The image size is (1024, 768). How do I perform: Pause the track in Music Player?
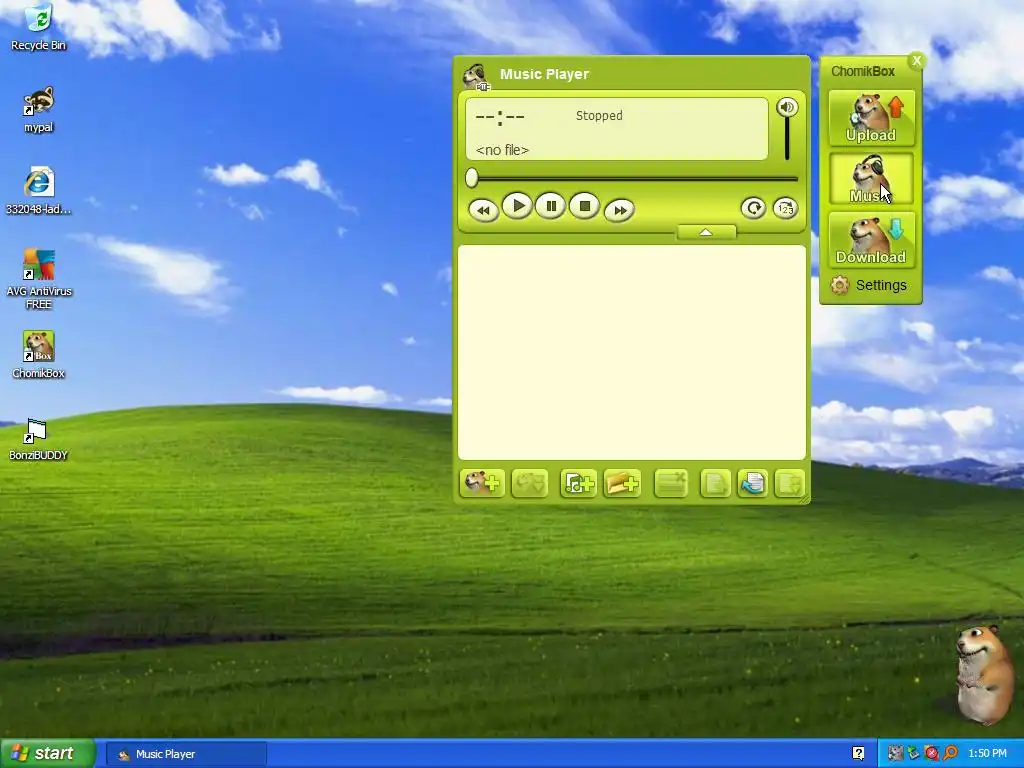(x=551, y=206)
